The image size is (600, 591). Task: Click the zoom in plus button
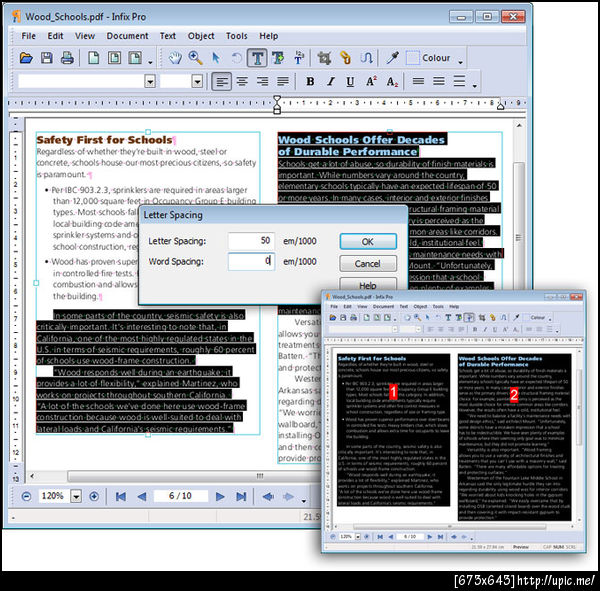pyautogui.click(x=94, y=496)
